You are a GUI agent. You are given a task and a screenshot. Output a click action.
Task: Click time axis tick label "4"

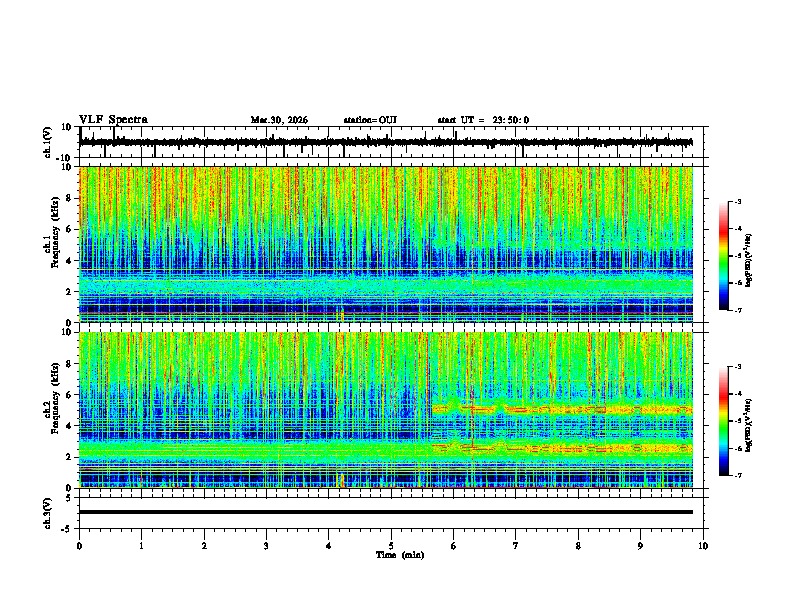pos(329,546)
